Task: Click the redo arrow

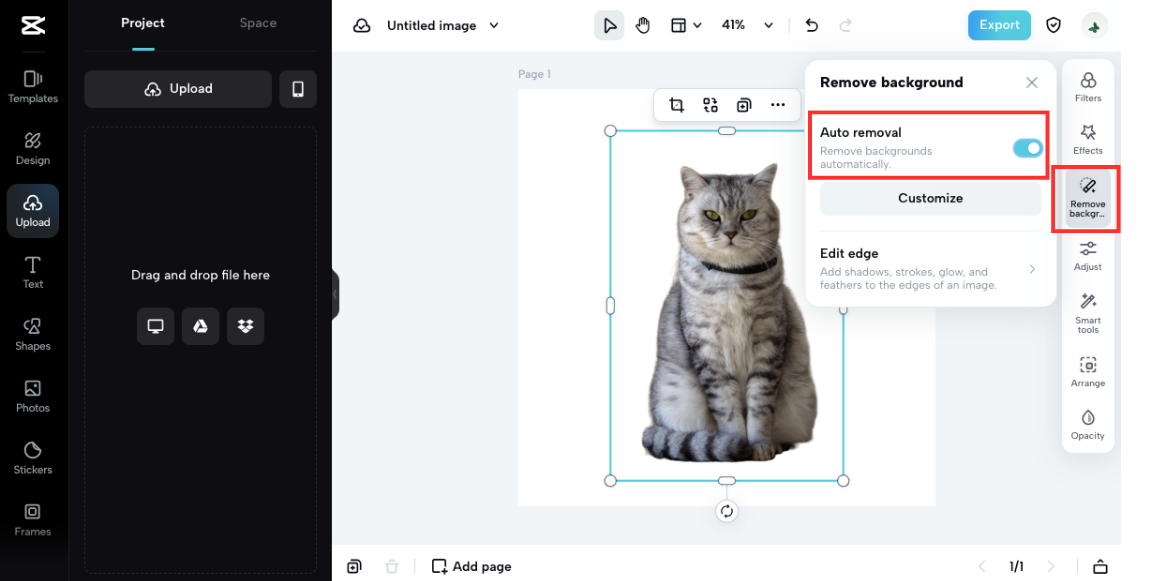Action: click(x=846, y=25)
